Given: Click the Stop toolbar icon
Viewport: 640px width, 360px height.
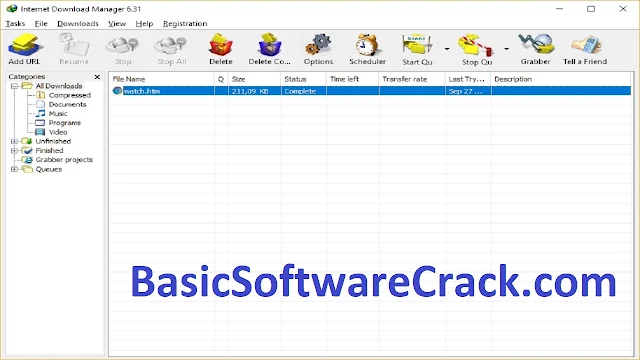Looking at the screenshot, I should [x=122, y=45].
